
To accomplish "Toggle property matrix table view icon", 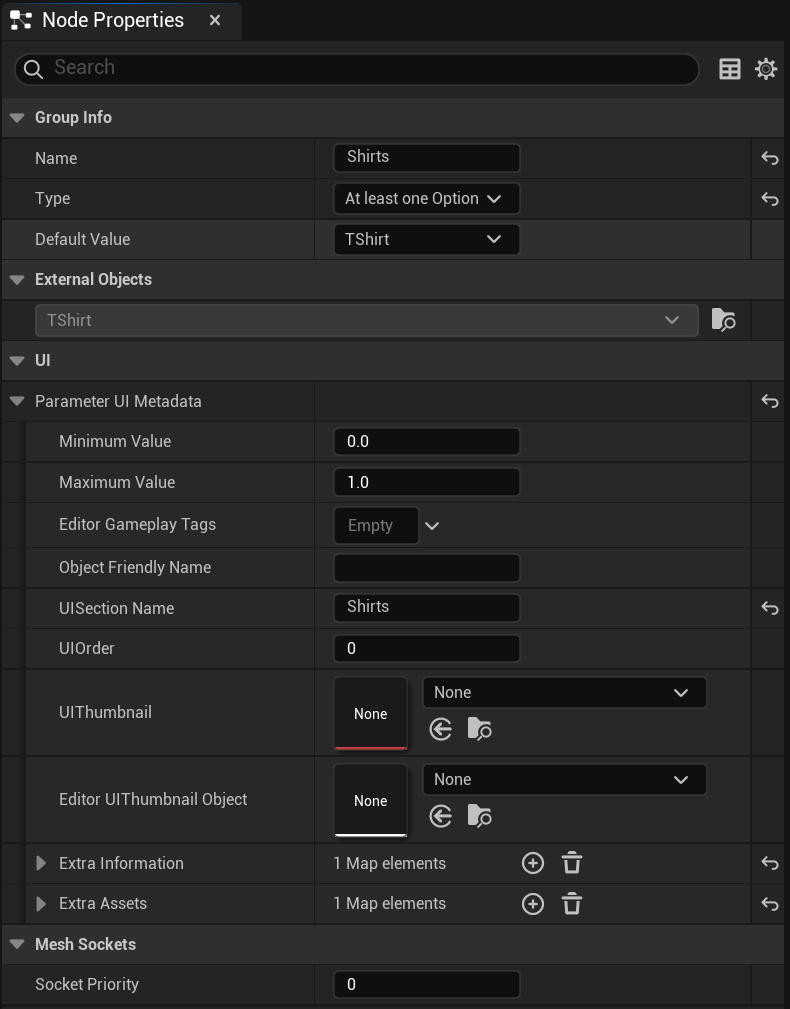I will click(730, 69).
